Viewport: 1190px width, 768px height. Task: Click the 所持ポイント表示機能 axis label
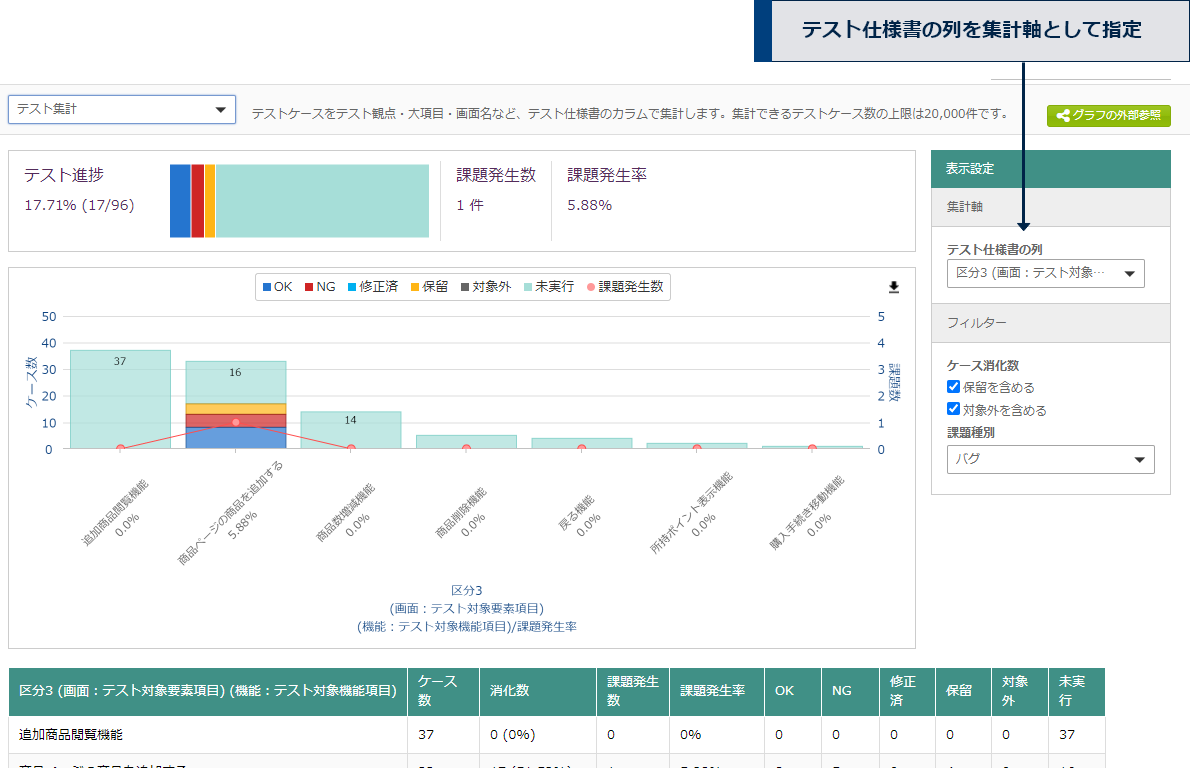[691, 512]
